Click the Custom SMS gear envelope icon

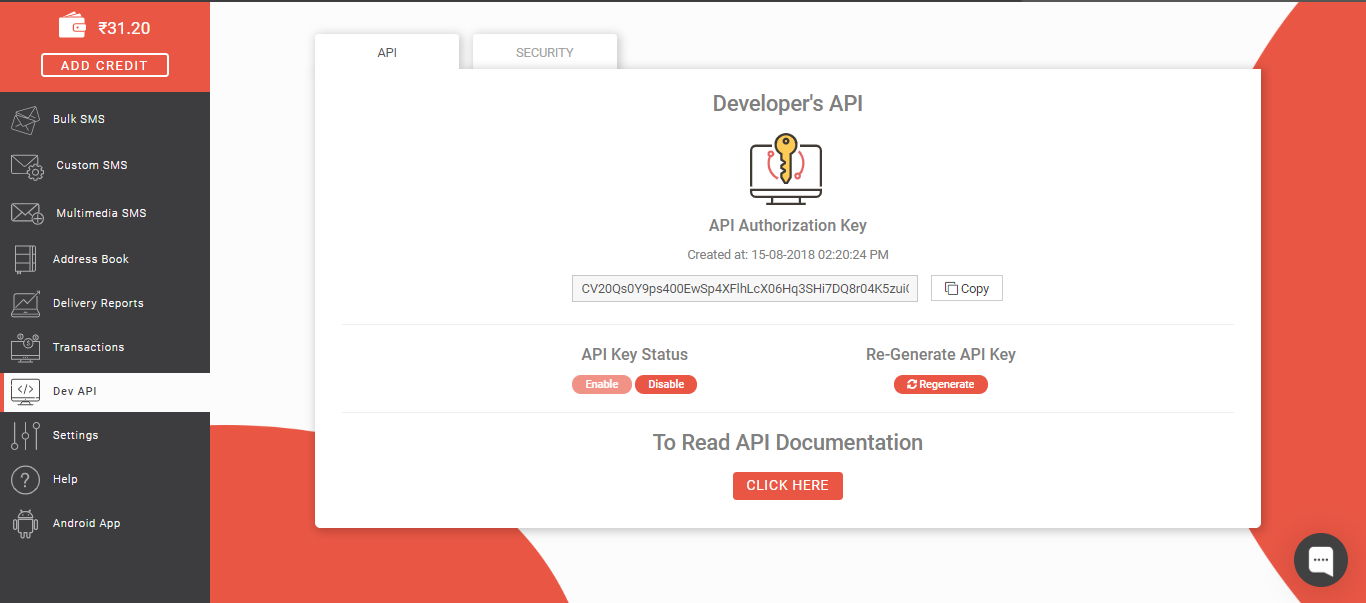27,166
